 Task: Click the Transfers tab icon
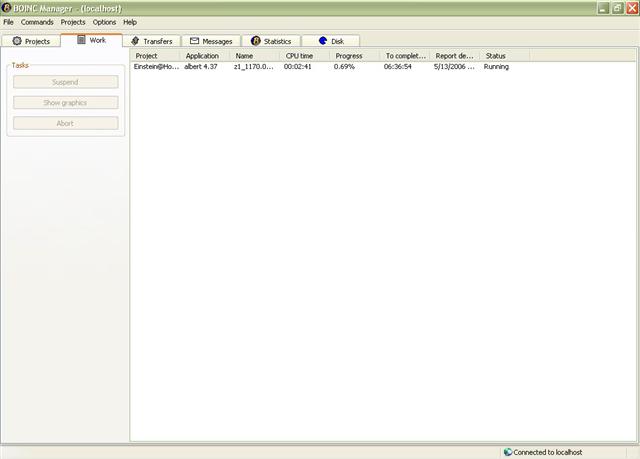pyautogui.click(x=135, y=41)
